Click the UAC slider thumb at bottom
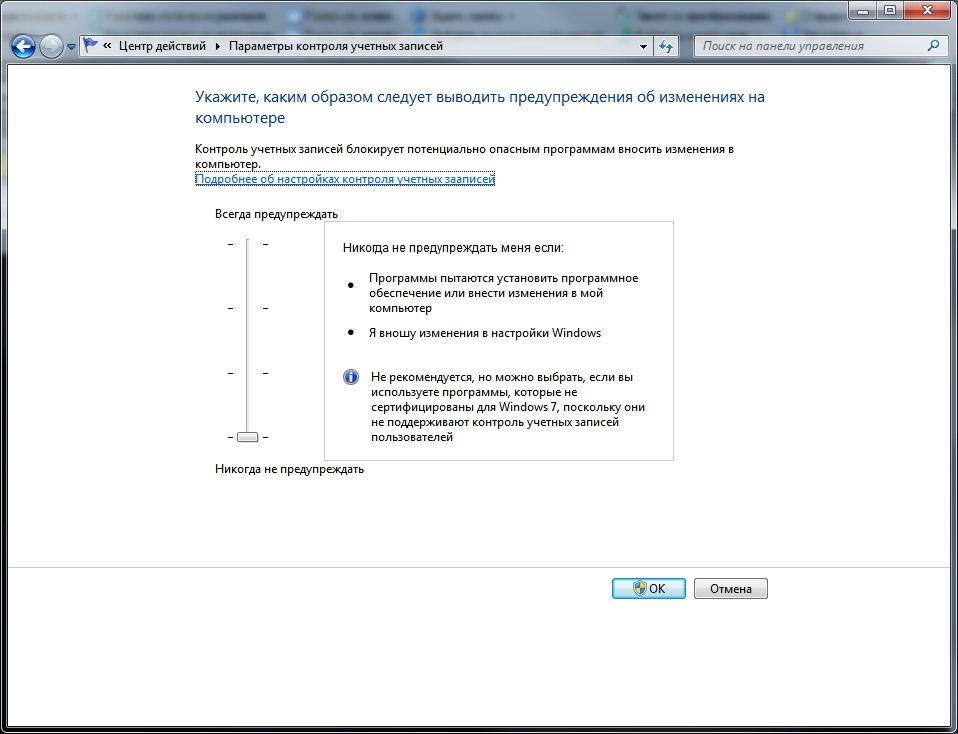The height and width of the screenshot is (734, 958). 247,437
